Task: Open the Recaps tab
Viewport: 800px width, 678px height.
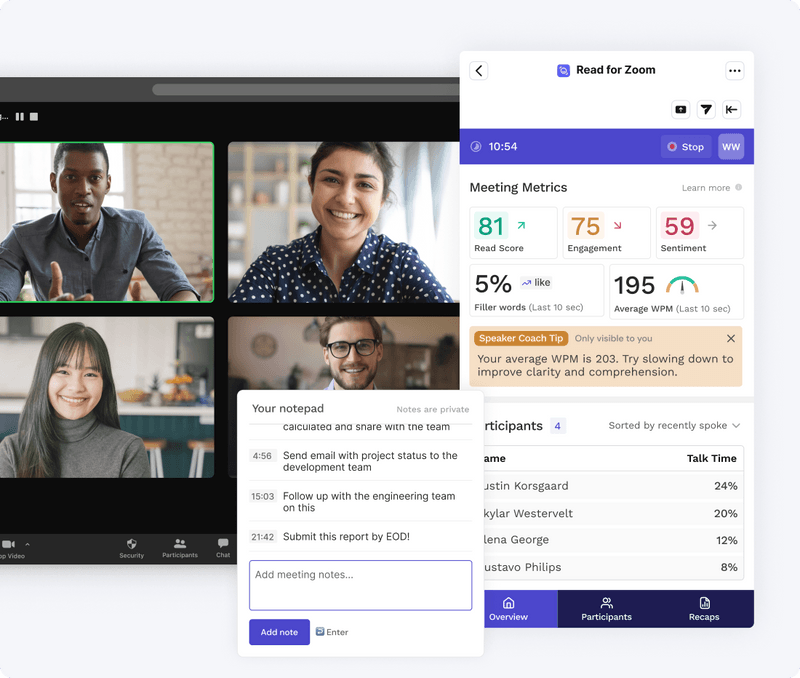Action: click(x=705, y=608)
